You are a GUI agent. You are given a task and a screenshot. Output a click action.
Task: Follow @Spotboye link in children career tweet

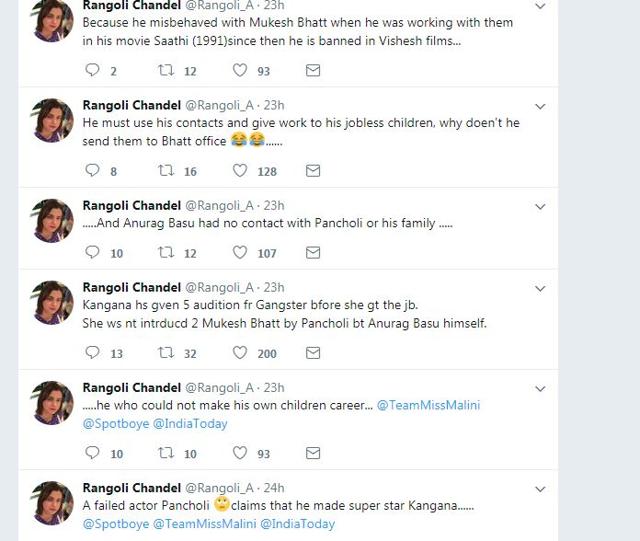pos(116,424)
